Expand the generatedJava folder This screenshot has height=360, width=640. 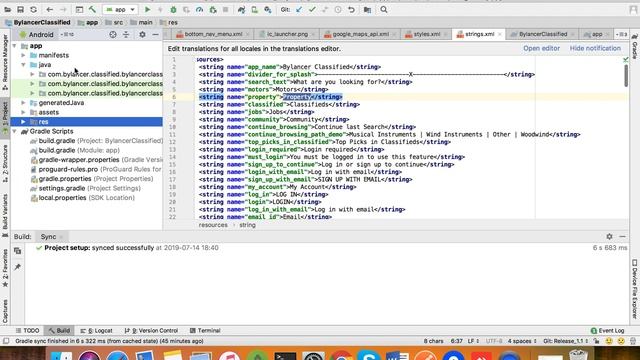(23, 103)
